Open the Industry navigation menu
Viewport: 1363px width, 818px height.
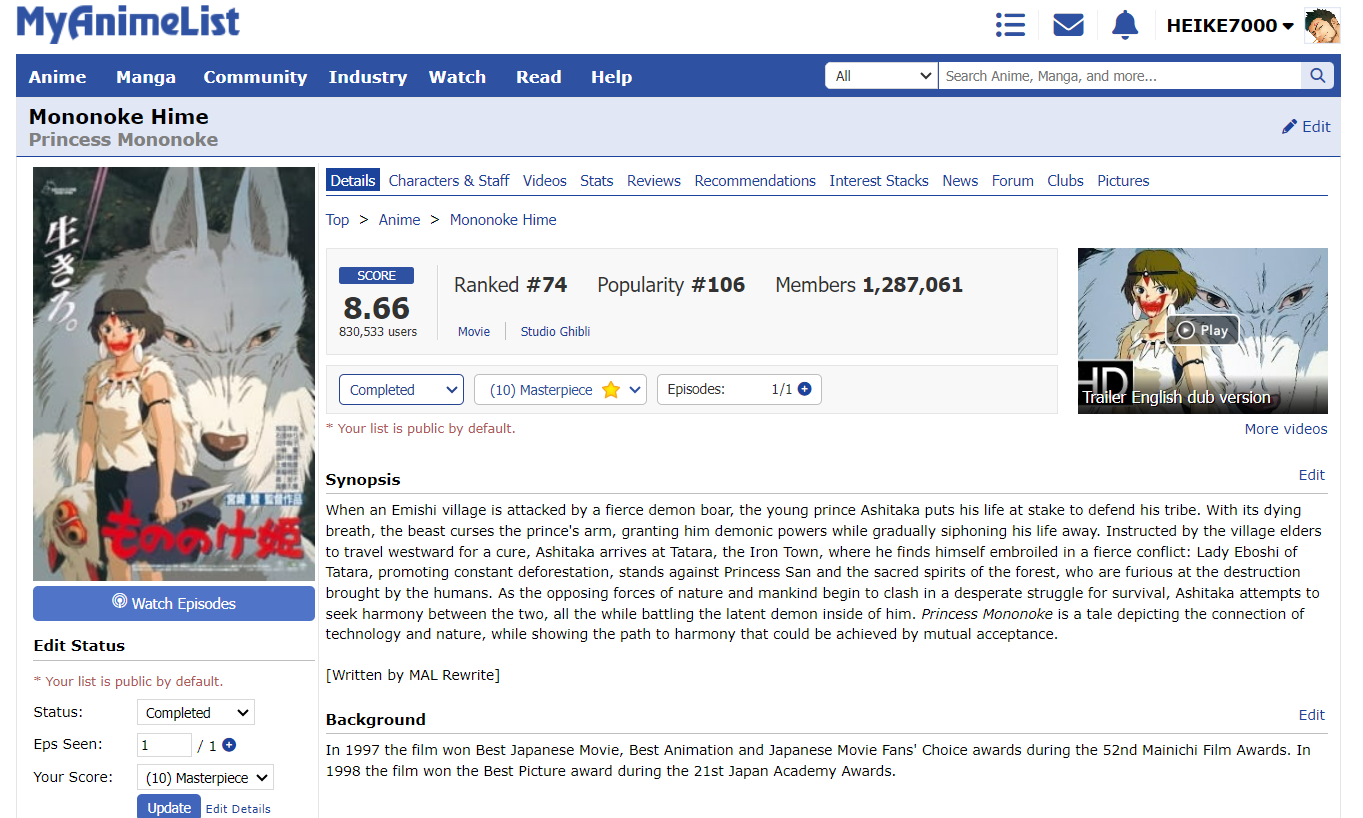[x=368, y=77]
